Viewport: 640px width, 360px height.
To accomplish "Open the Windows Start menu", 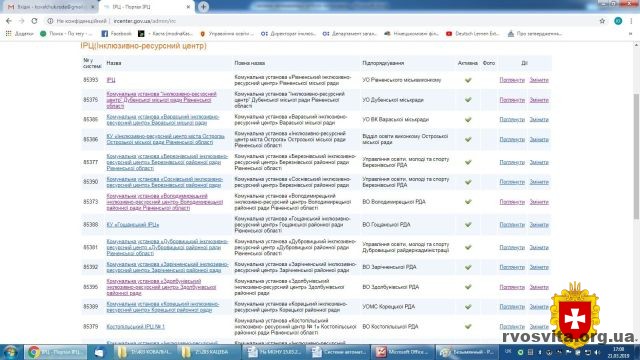I will [x=10, y=352].
